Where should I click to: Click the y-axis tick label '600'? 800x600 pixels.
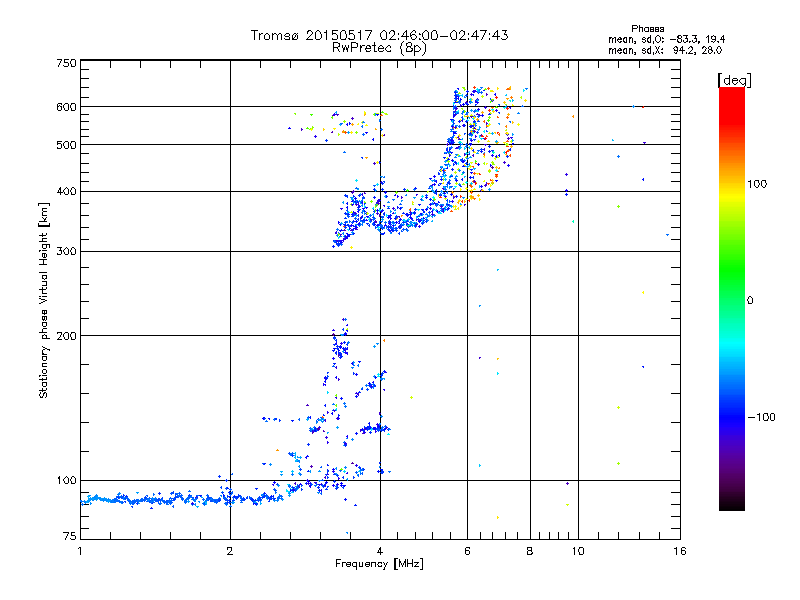pos(66,107)
